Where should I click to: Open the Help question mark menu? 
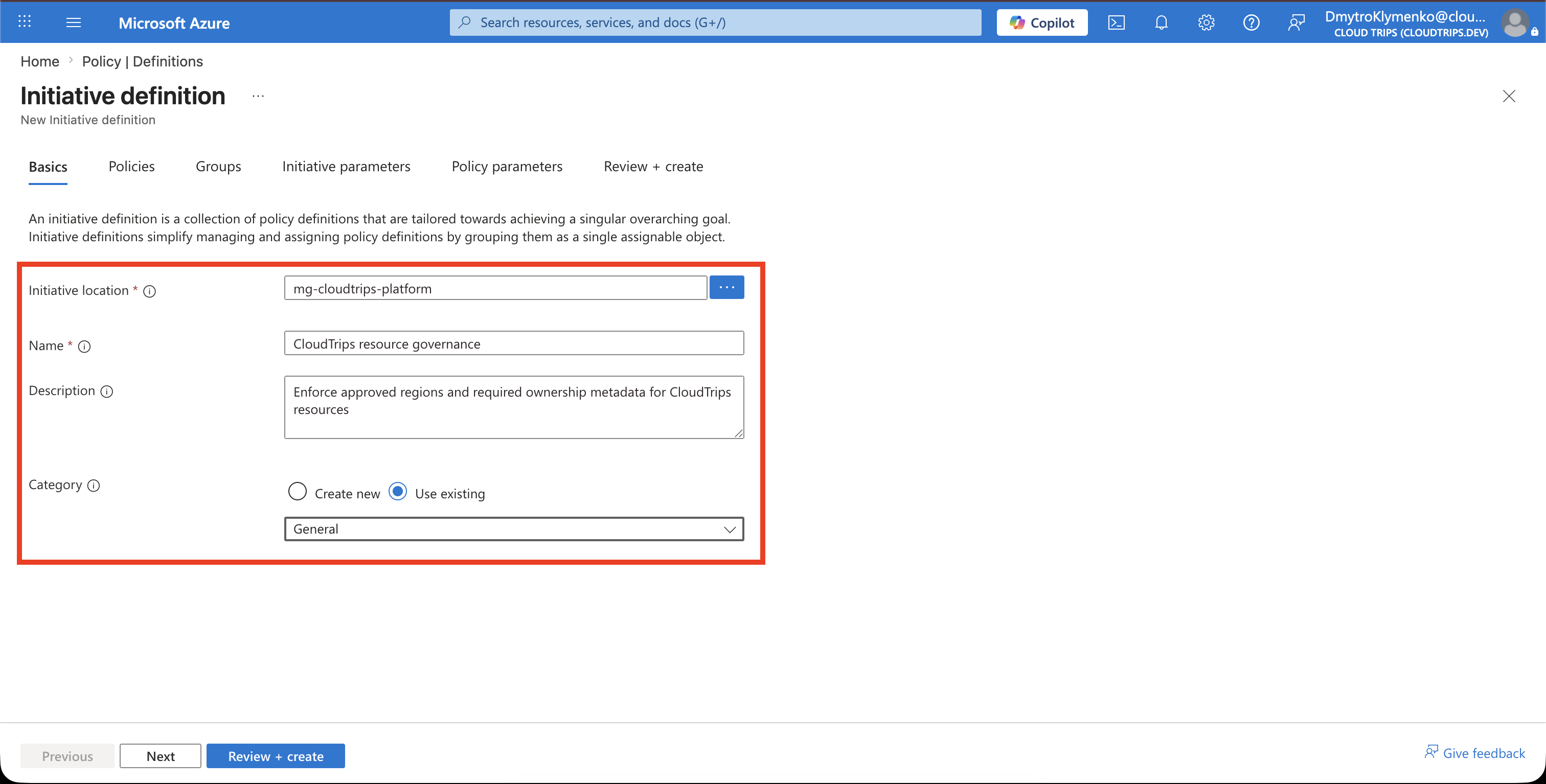1251,23
